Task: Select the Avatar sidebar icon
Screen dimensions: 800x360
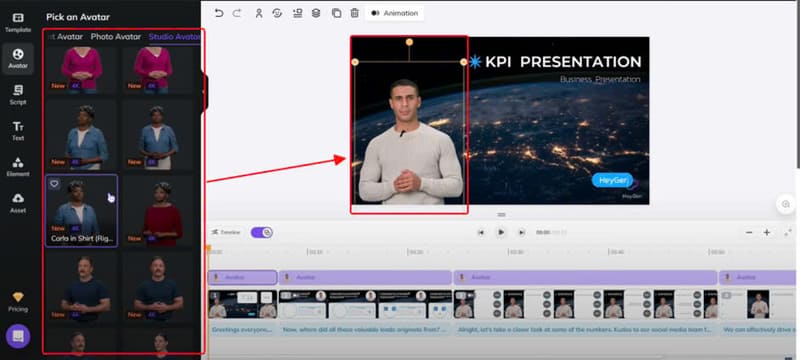Action: (18, 59)
